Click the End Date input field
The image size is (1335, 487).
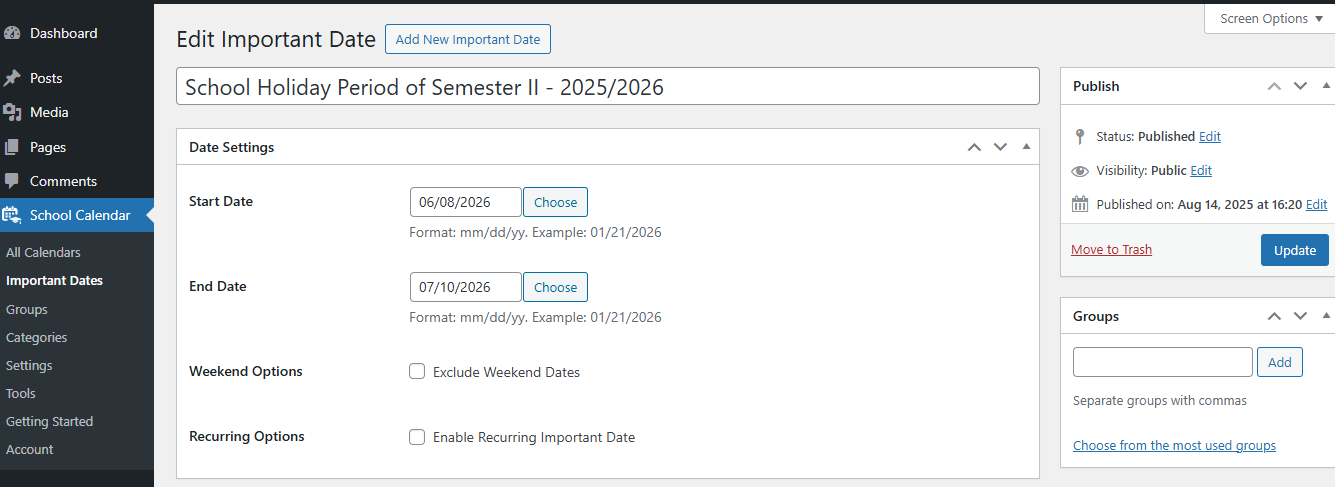[465, 287]
